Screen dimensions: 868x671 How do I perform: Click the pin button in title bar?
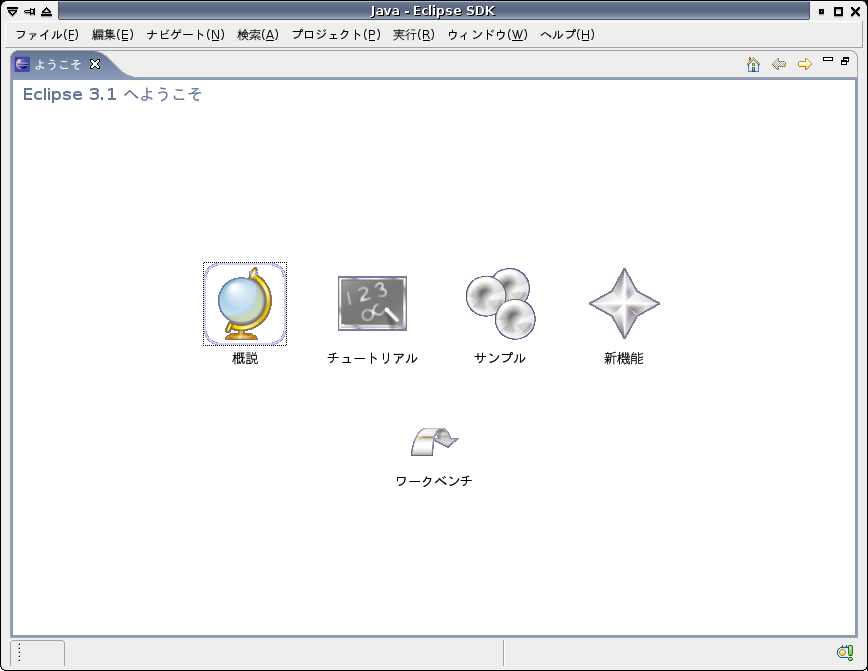coord(29,11)
